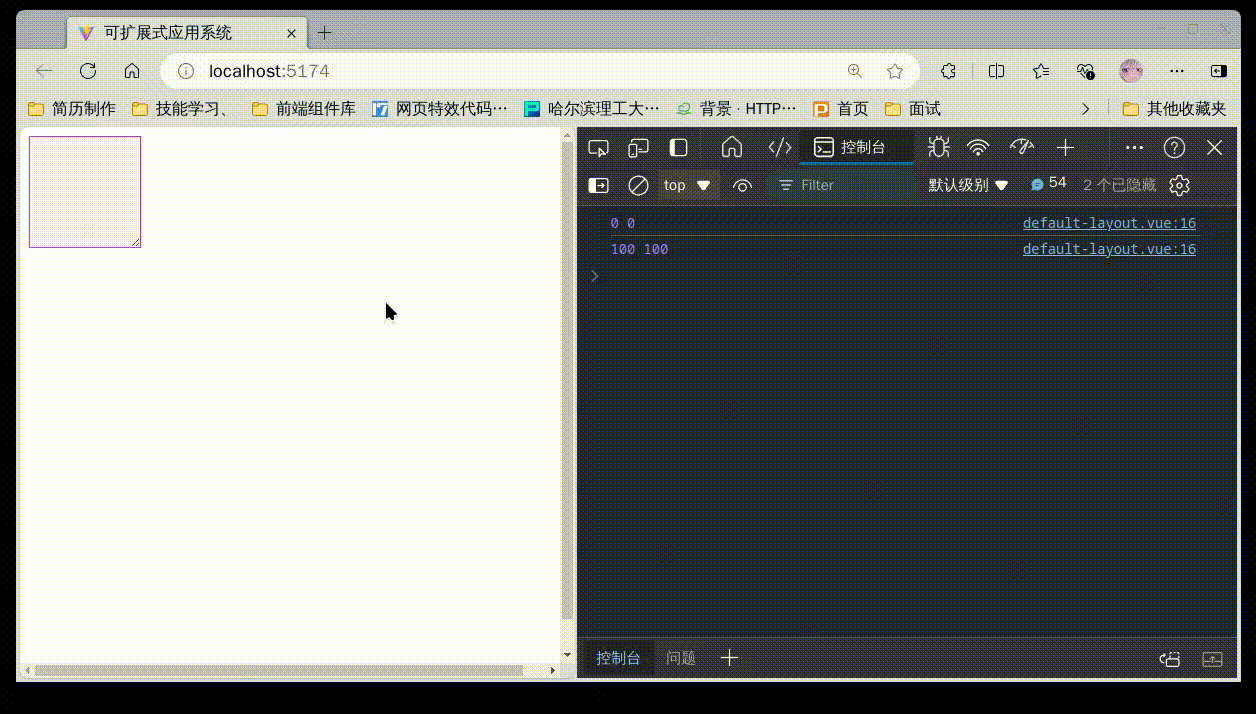The width and height of the screenshot is (1256, 714).
Task: Open the Elements panel icon
Action: pos(780,148)
